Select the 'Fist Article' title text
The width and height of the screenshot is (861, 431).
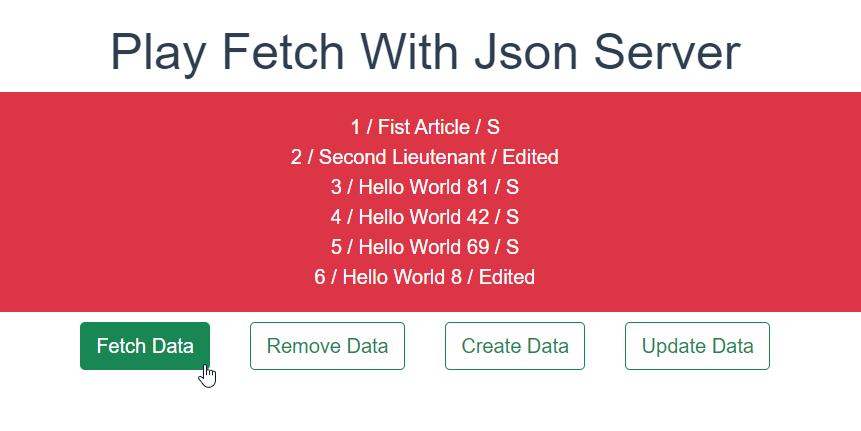click(x=418, y=127)
